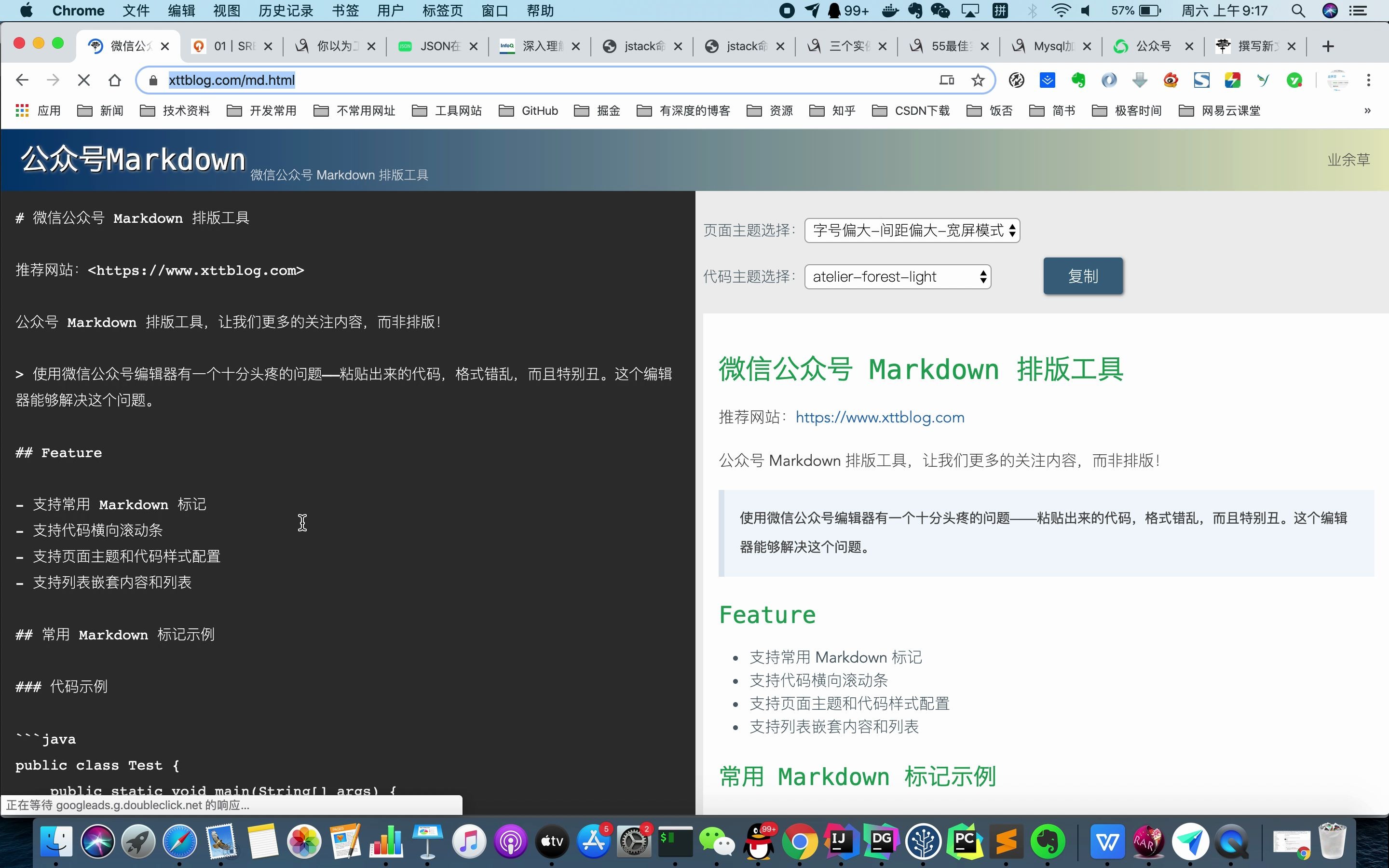Click the editor line ### 代码示例

pos(61,687)
